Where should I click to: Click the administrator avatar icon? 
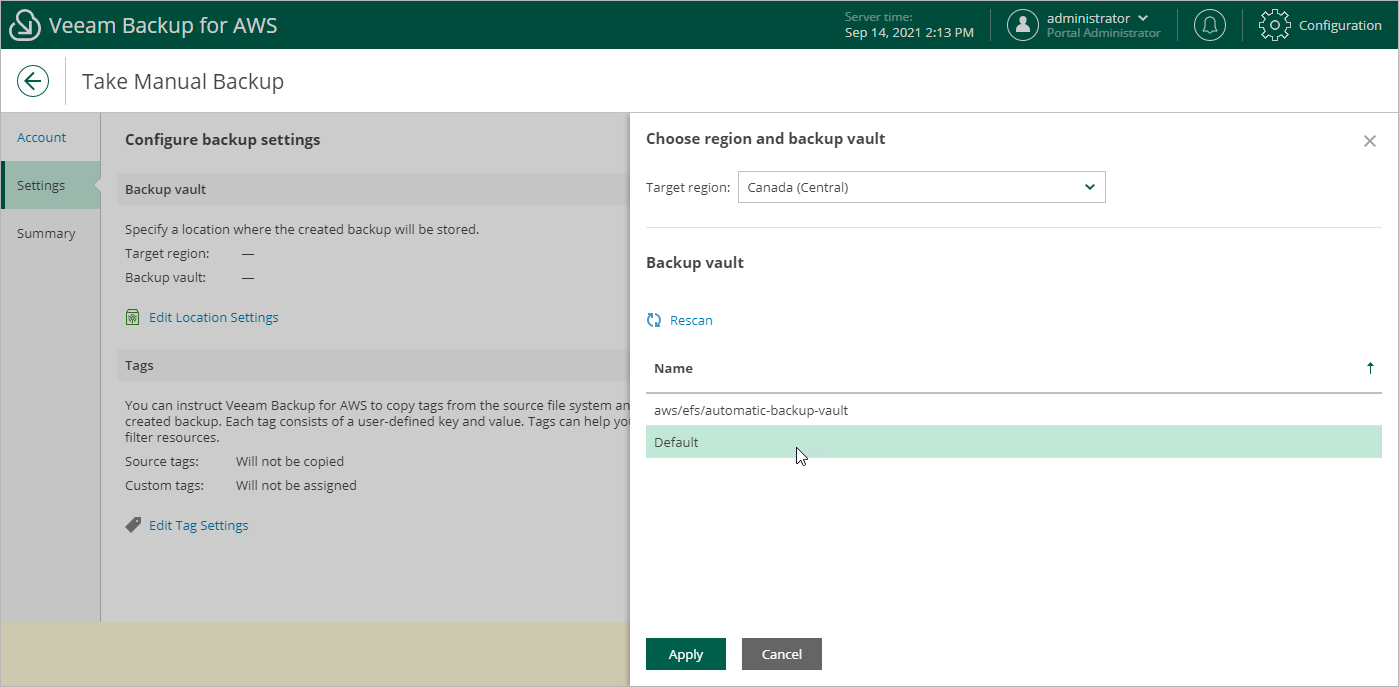pos(1023,25)
